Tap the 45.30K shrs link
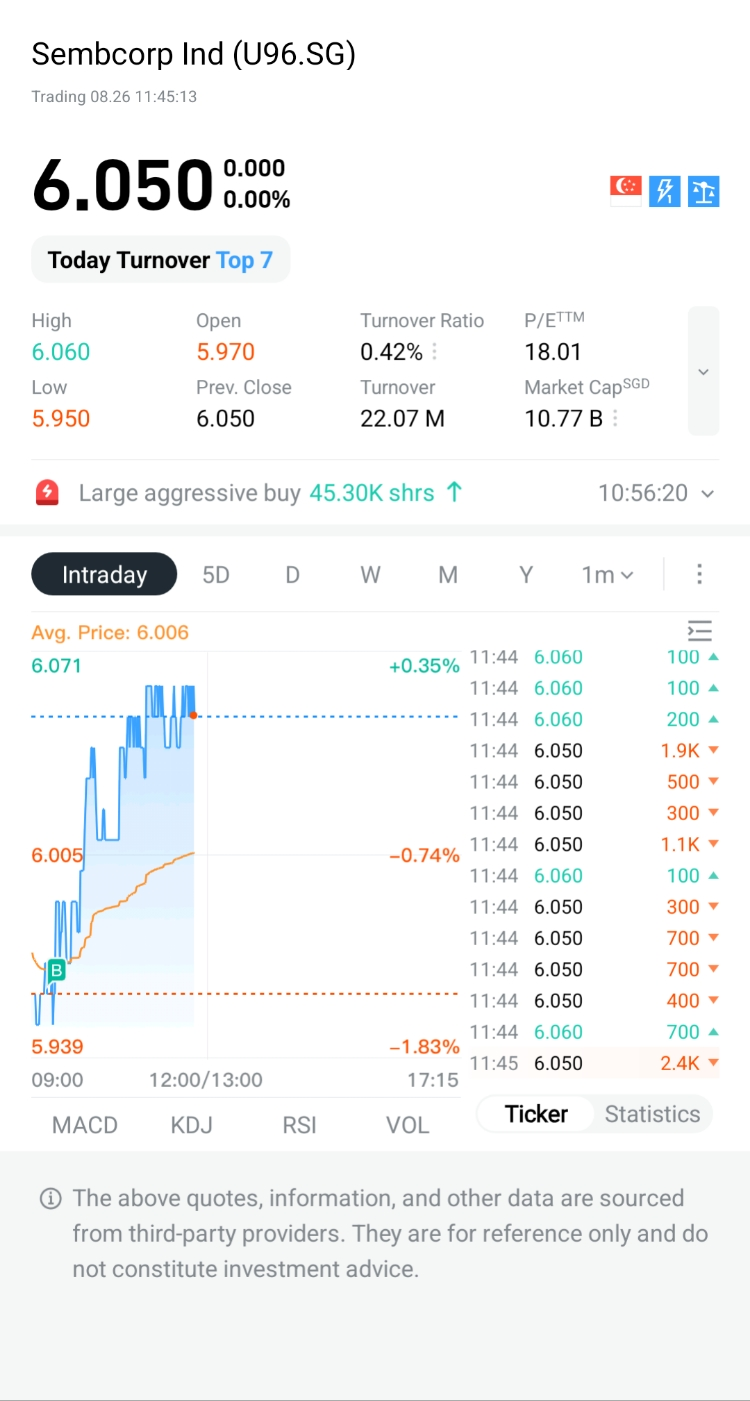Viewport: 750px width, 1401px height. [x=372, y=493]
